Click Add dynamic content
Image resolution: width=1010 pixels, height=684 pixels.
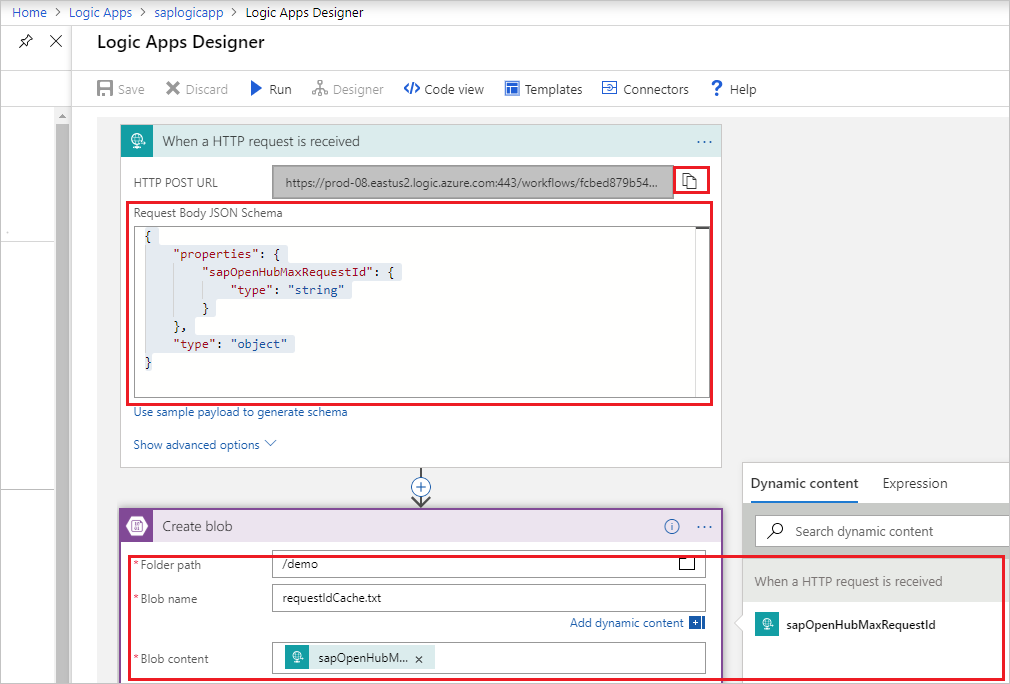628,622
